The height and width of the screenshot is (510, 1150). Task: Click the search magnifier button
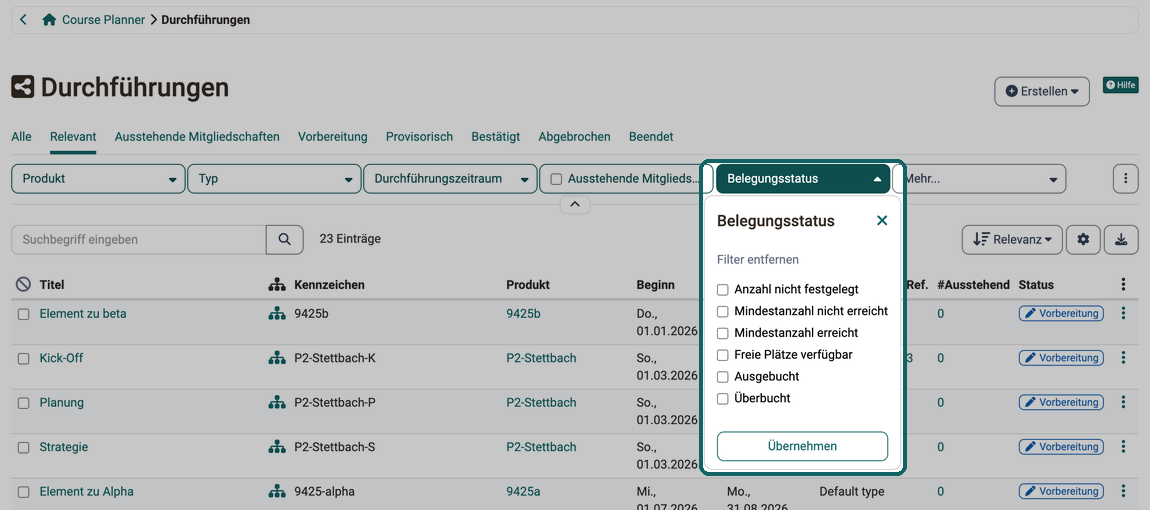(285, 239)
